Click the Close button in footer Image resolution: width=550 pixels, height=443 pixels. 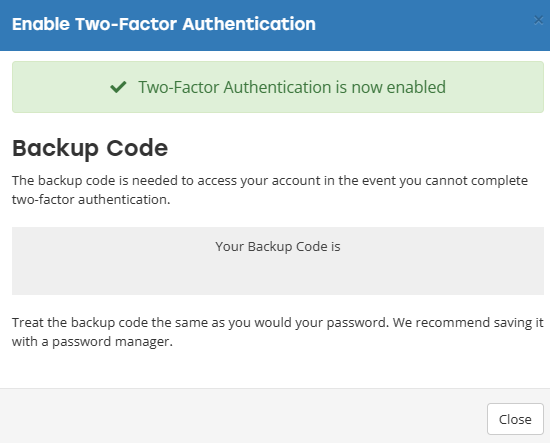515,419
